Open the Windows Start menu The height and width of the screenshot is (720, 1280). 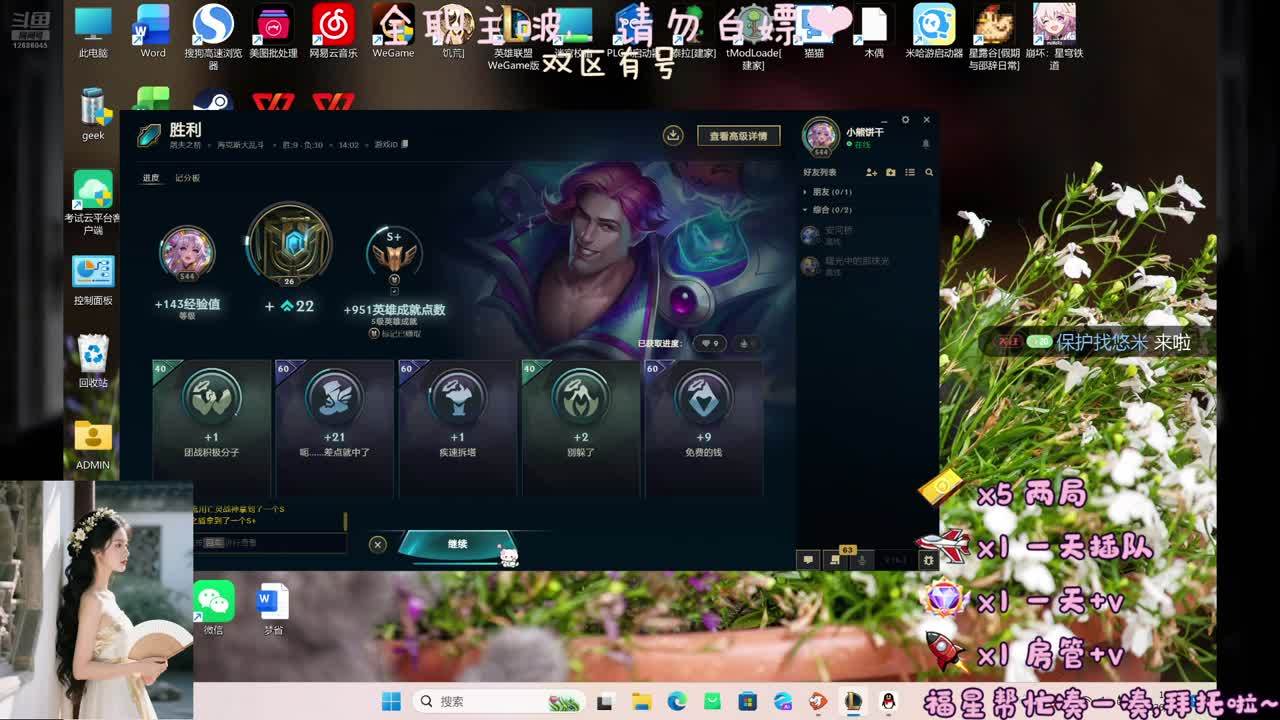coord(391,701)
